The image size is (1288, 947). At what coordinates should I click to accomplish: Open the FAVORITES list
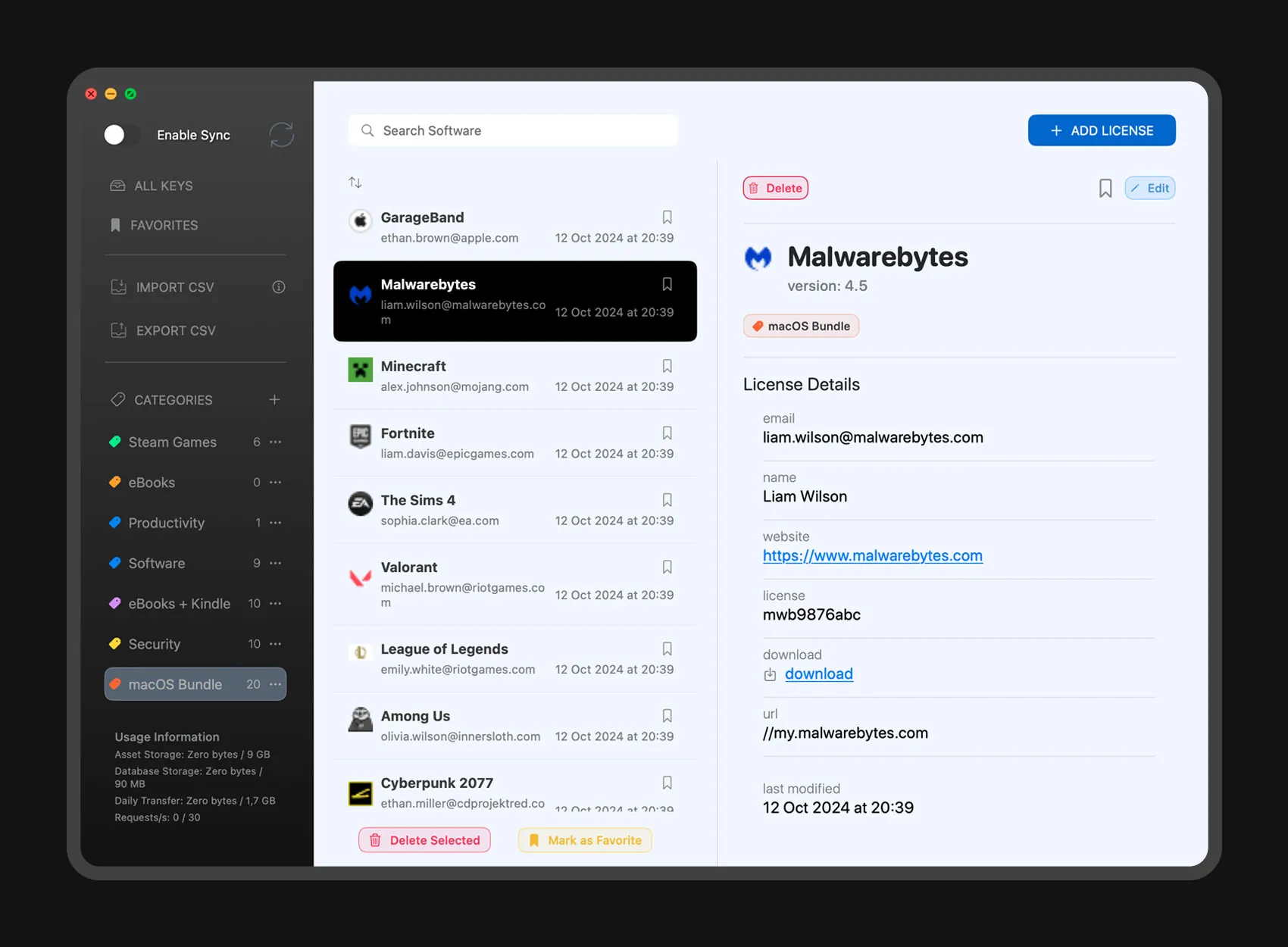tap(154, 225)
